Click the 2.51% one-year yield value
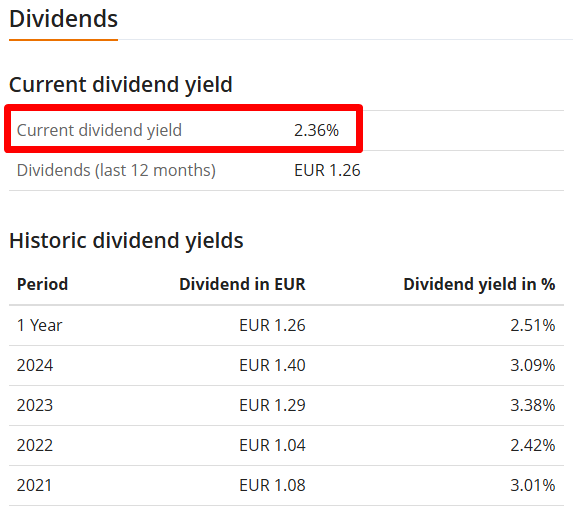573x509 pixels. coord(533,325)
